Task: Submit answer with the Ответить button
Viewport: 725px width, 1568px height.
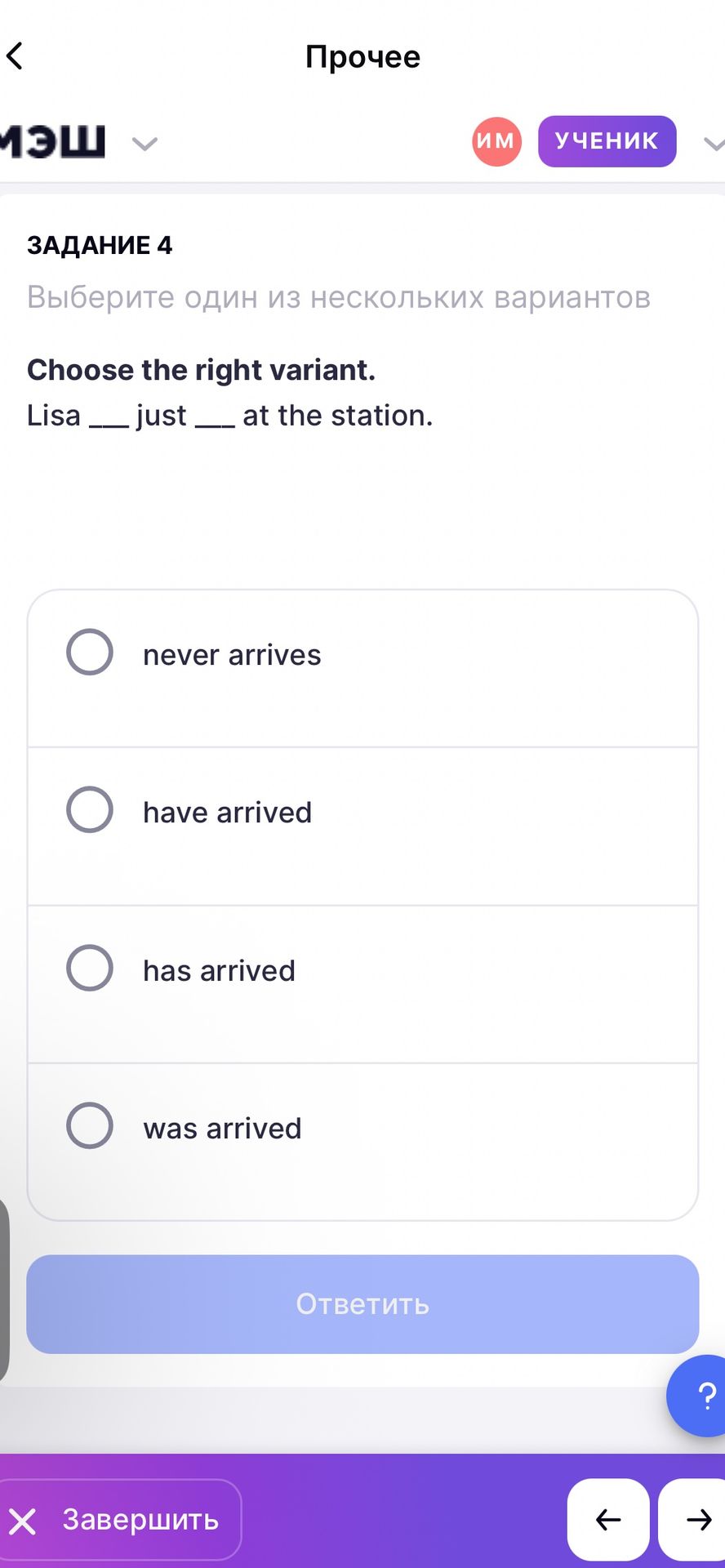Action: 362,1304
